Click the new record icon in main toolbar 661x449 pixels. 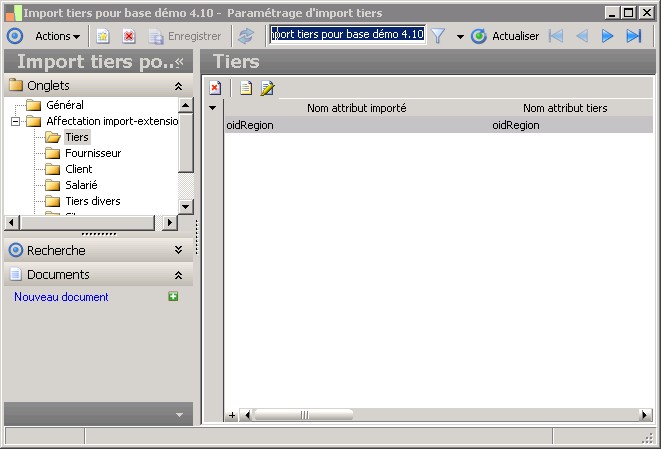pyautogui.click(x=103, y=36)
